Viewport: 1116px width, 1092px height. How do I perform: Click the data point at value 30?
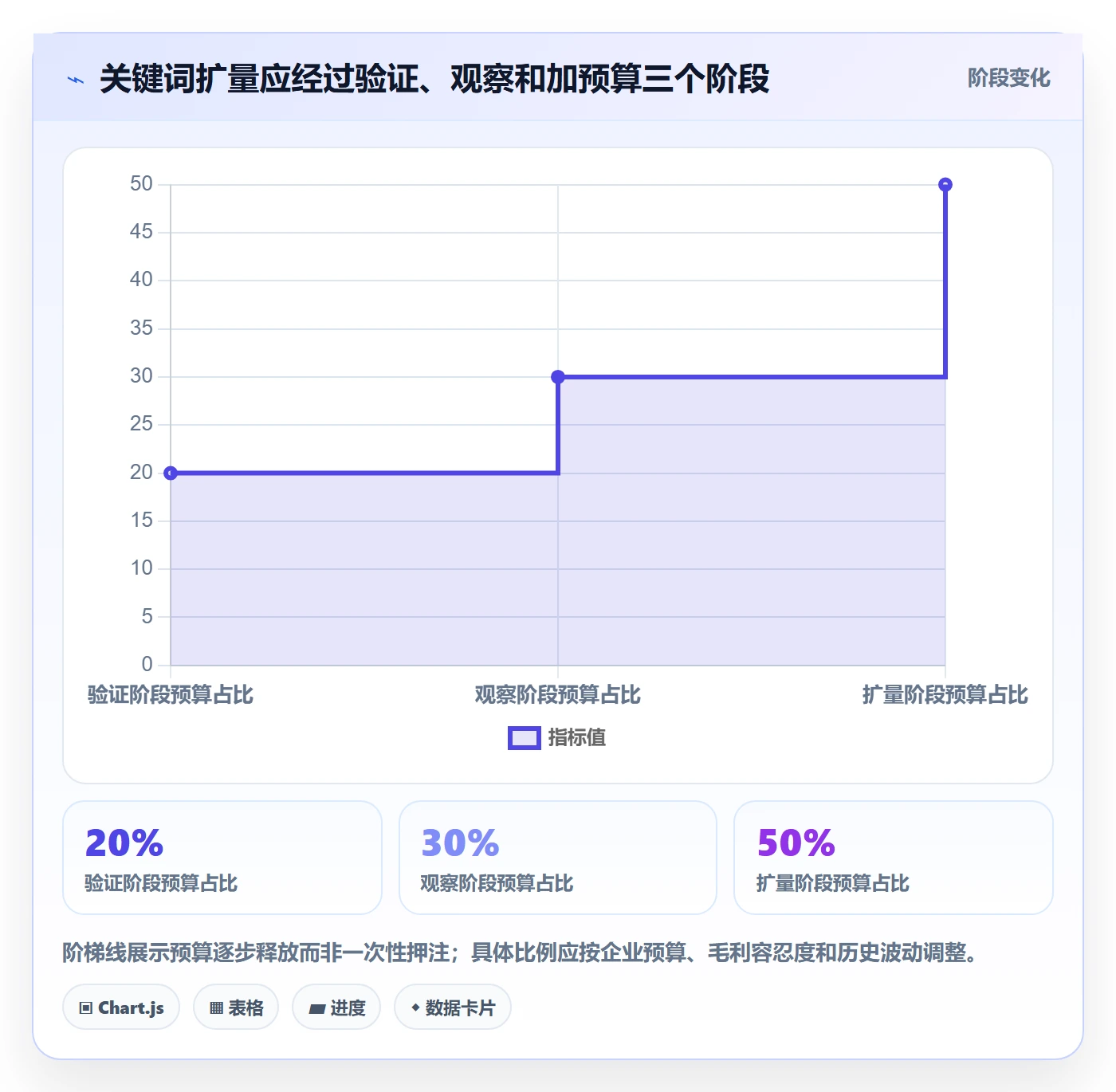coord(558,377)
